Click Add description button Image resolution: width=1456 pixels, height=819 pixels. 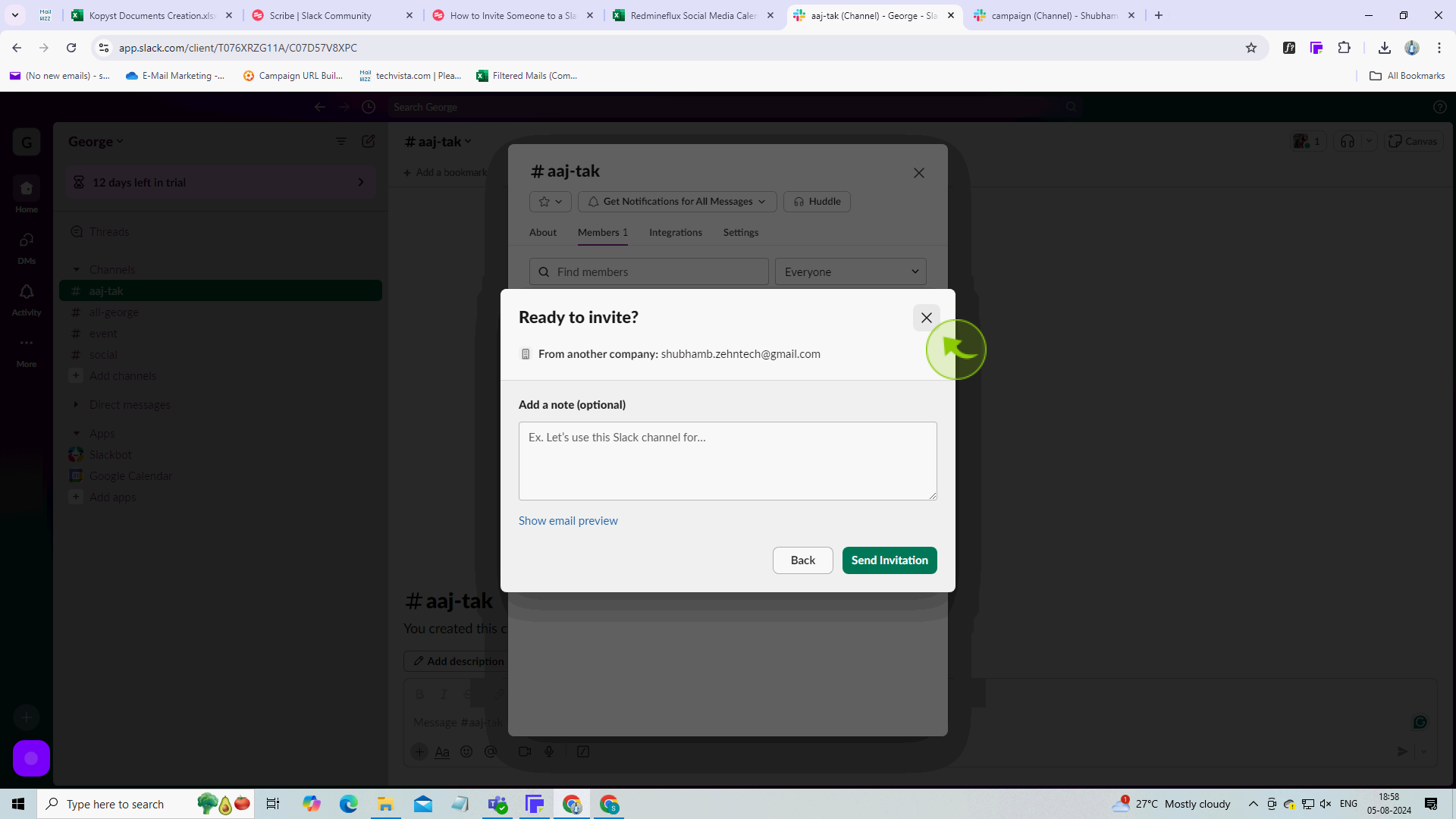[458, 661]
